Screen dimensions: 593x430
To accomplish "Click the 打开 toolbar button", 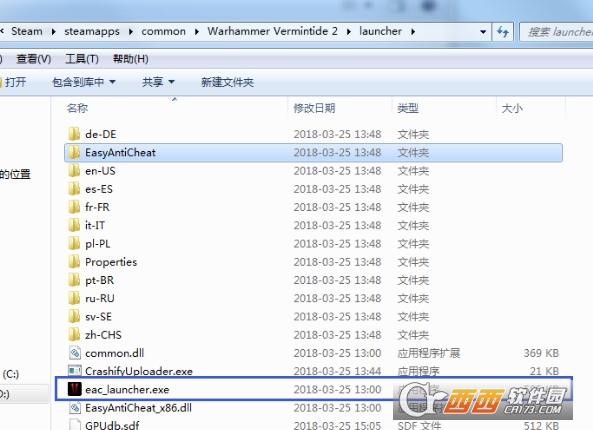I will point(14,82).
